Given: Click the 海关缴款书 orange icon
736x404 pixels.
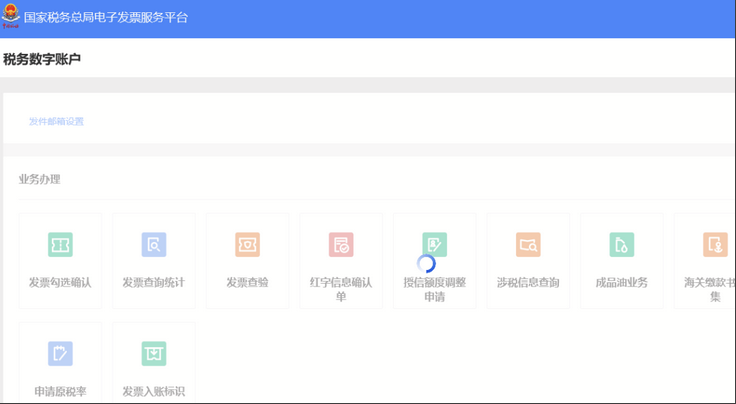Looking at the screenshot, I should pyautogui.click(x=714, y=245).
